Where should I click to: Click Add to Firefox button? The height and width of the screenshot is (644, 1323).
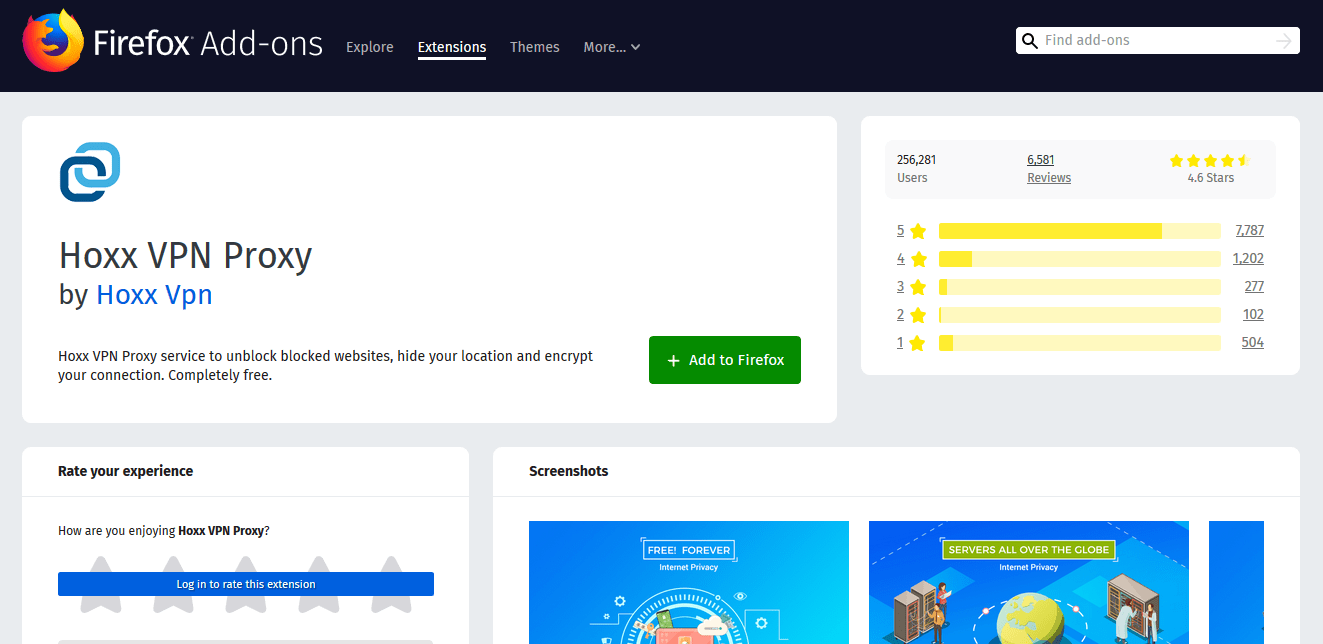click(725, 360)
